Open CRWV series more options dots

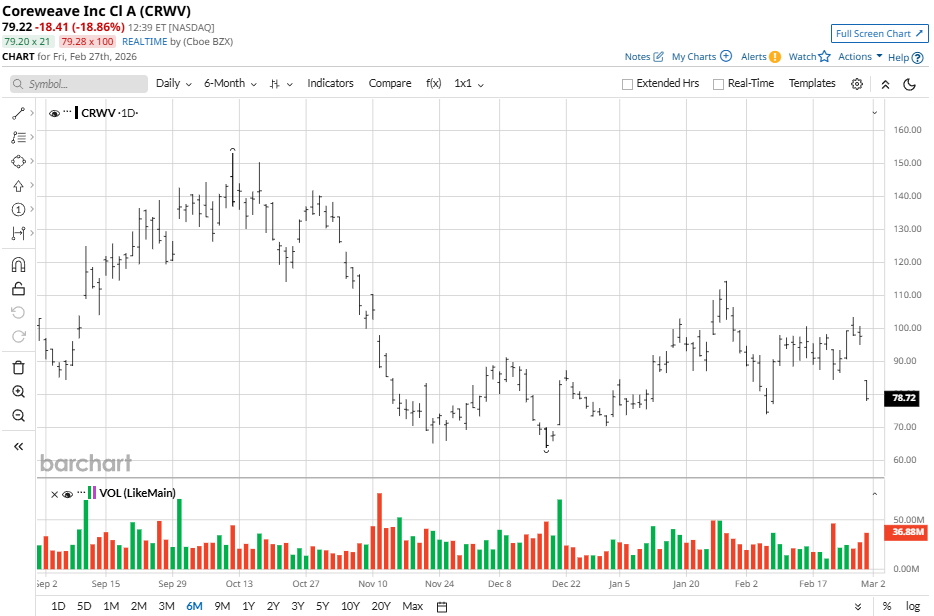click(x=67, y=112)
